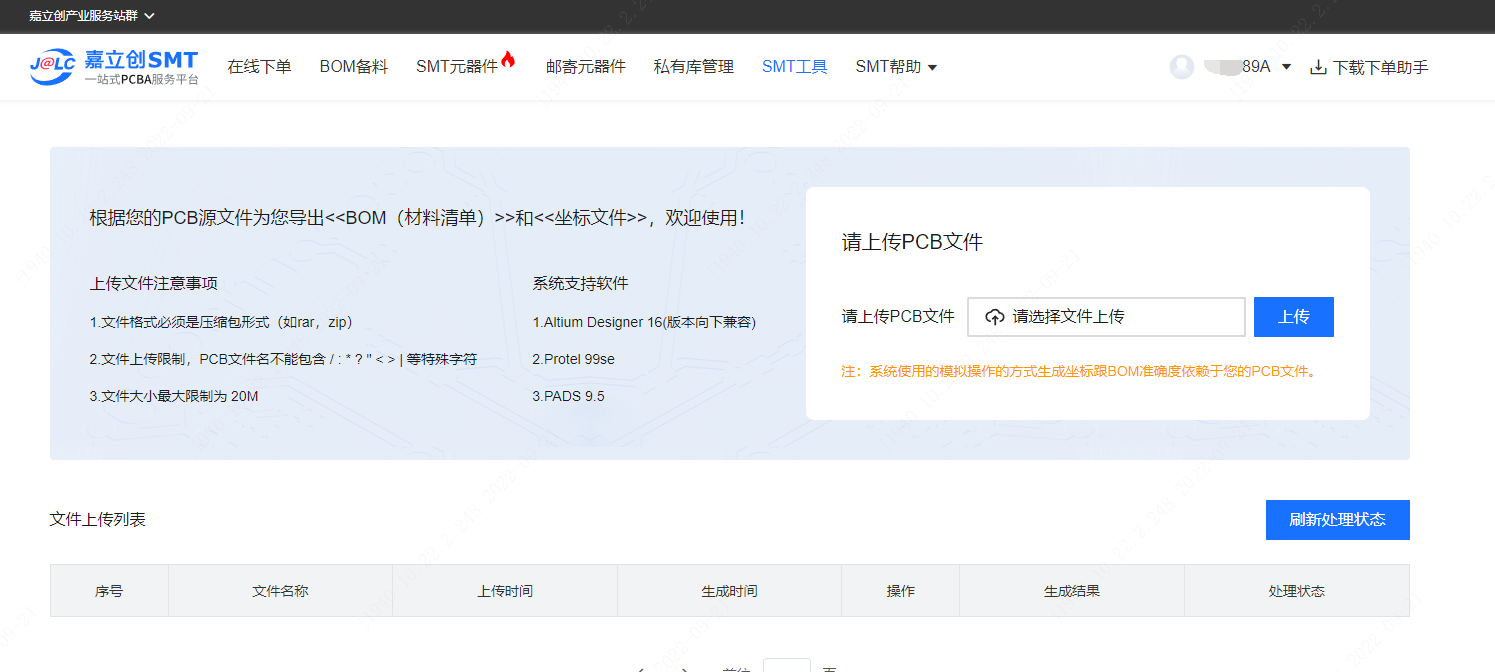This screenshot has width=1495, height=672.
Task: Expand the account dropdown arrow near 89A
Action: pos(1286,67)
